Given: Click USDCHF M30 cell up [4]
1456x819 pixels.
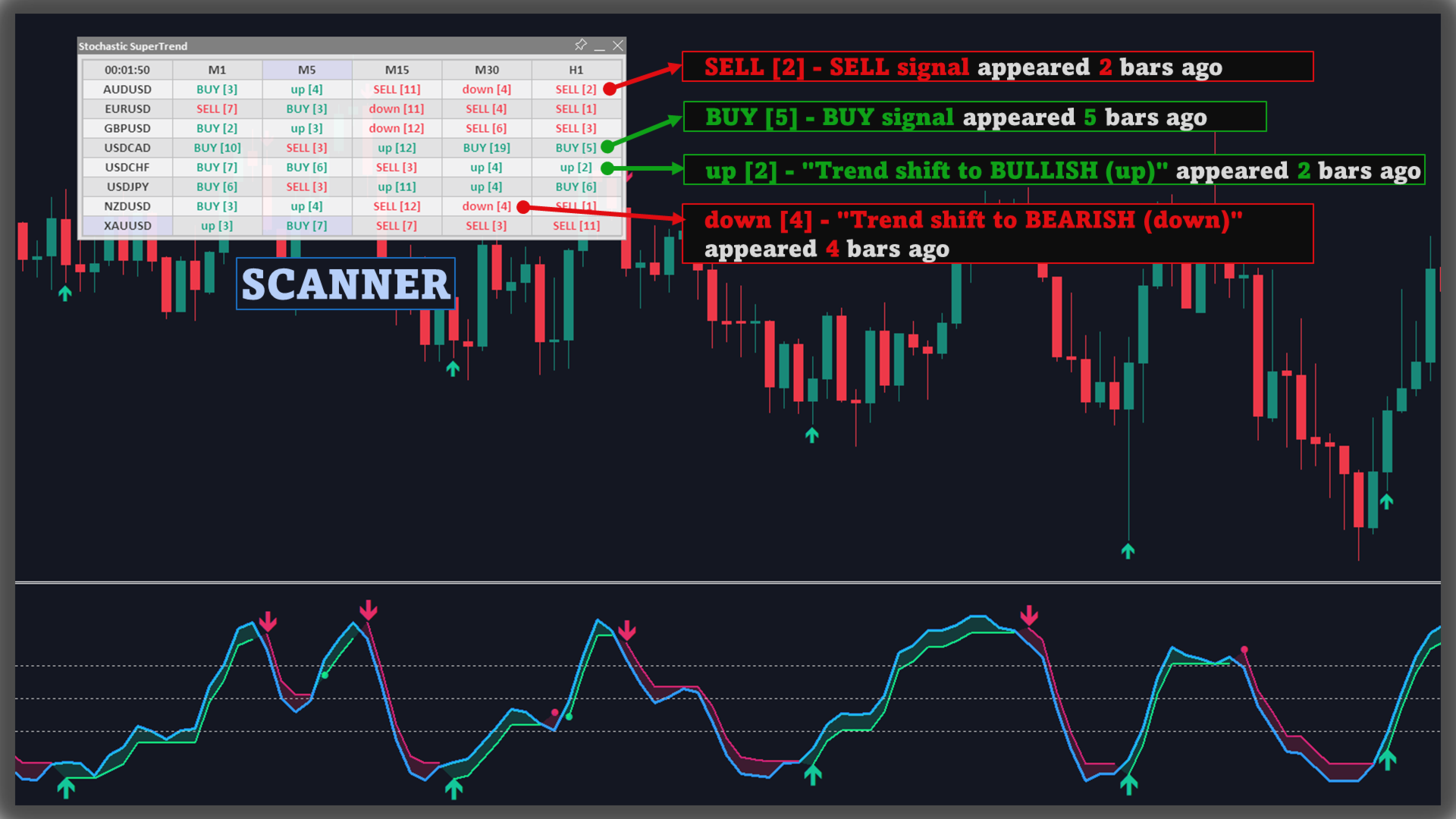Looking at the screenshot, I should 487,168.
